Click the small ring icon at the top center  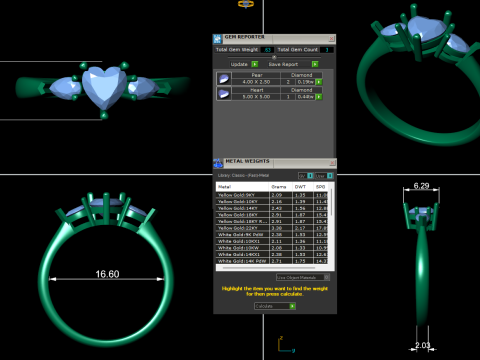tap(246, 4)
